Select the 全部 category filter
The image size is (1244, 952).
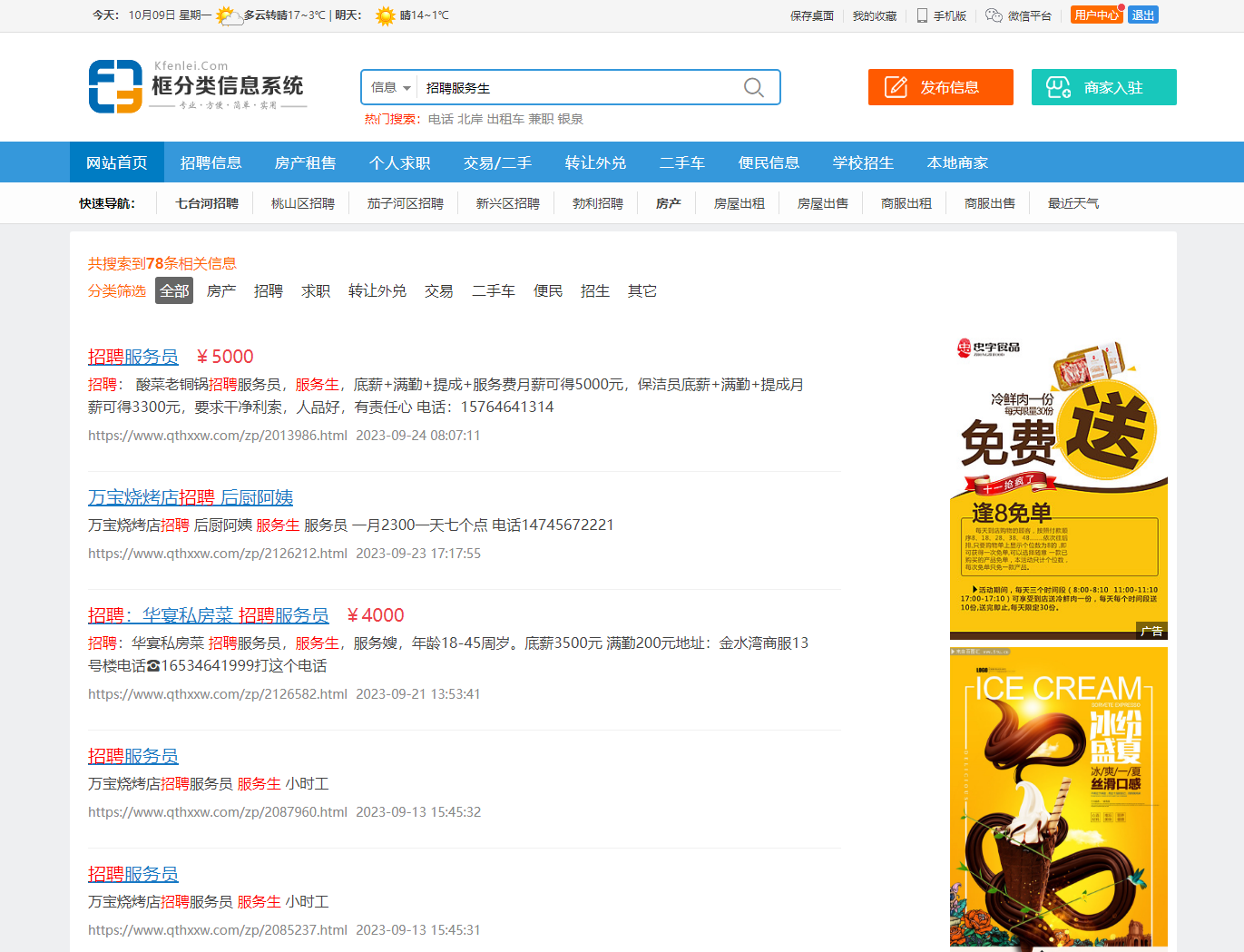pos(174,290)
